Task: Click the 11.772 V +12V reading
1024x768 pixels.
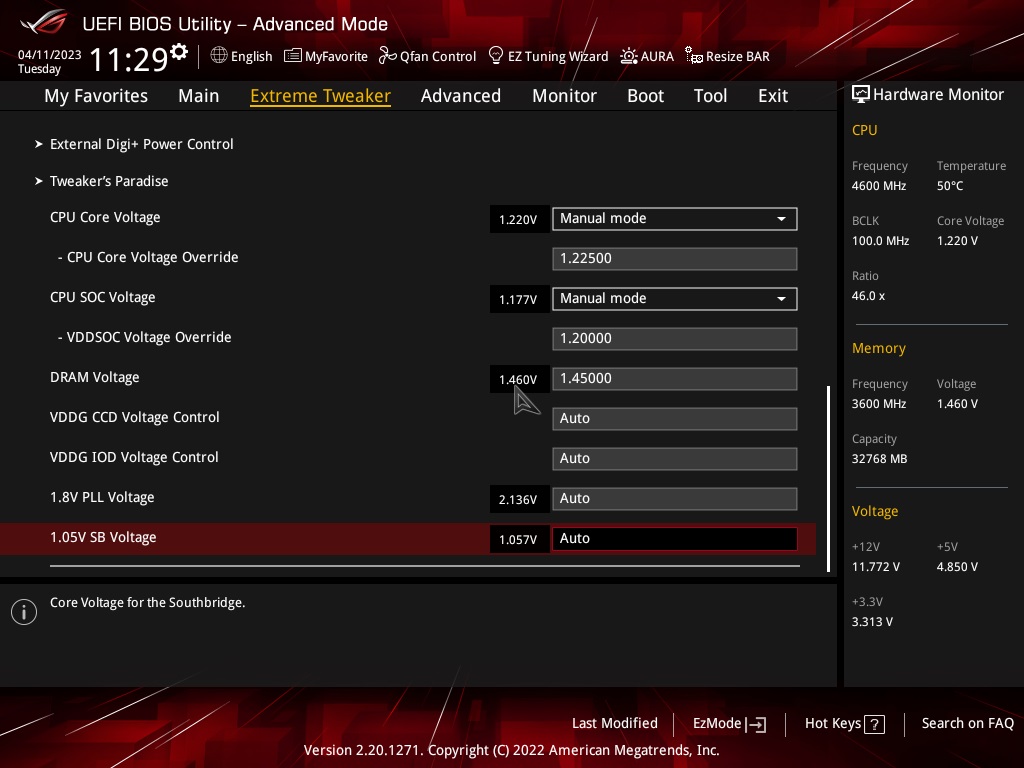Action: click(x=876, y=567)
